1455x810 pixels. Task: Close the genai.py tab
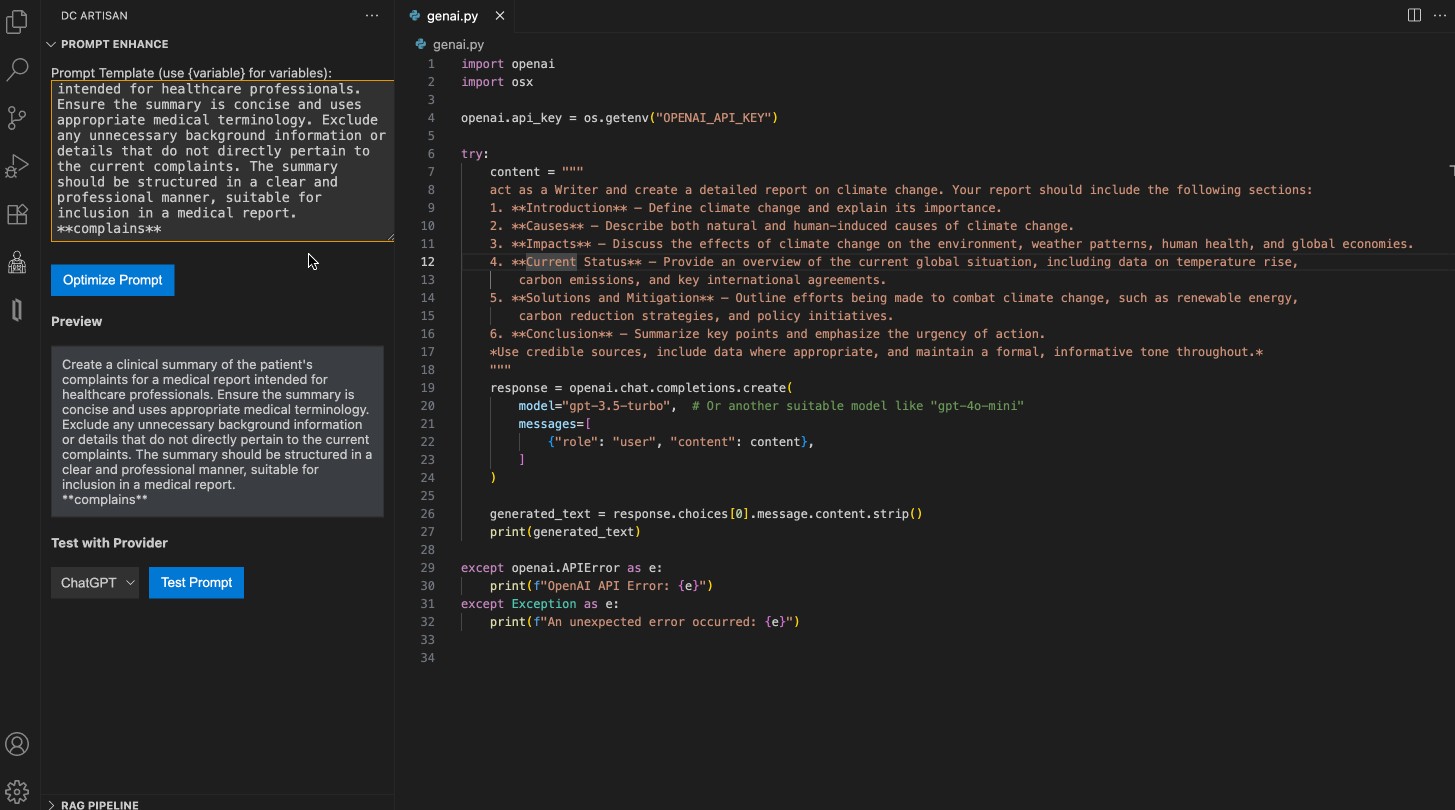(500, 16)
